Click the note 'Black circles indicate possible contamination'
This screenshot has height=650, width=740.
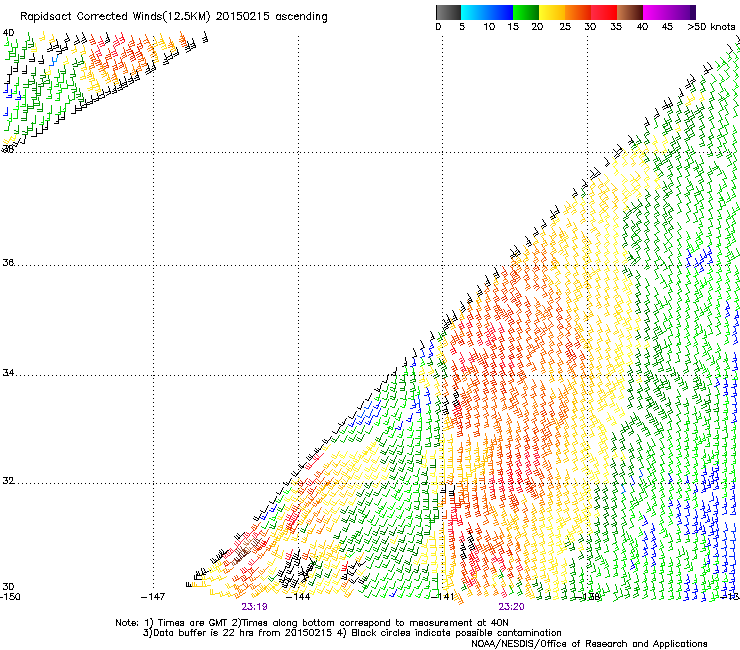click(x=456, y=633)
